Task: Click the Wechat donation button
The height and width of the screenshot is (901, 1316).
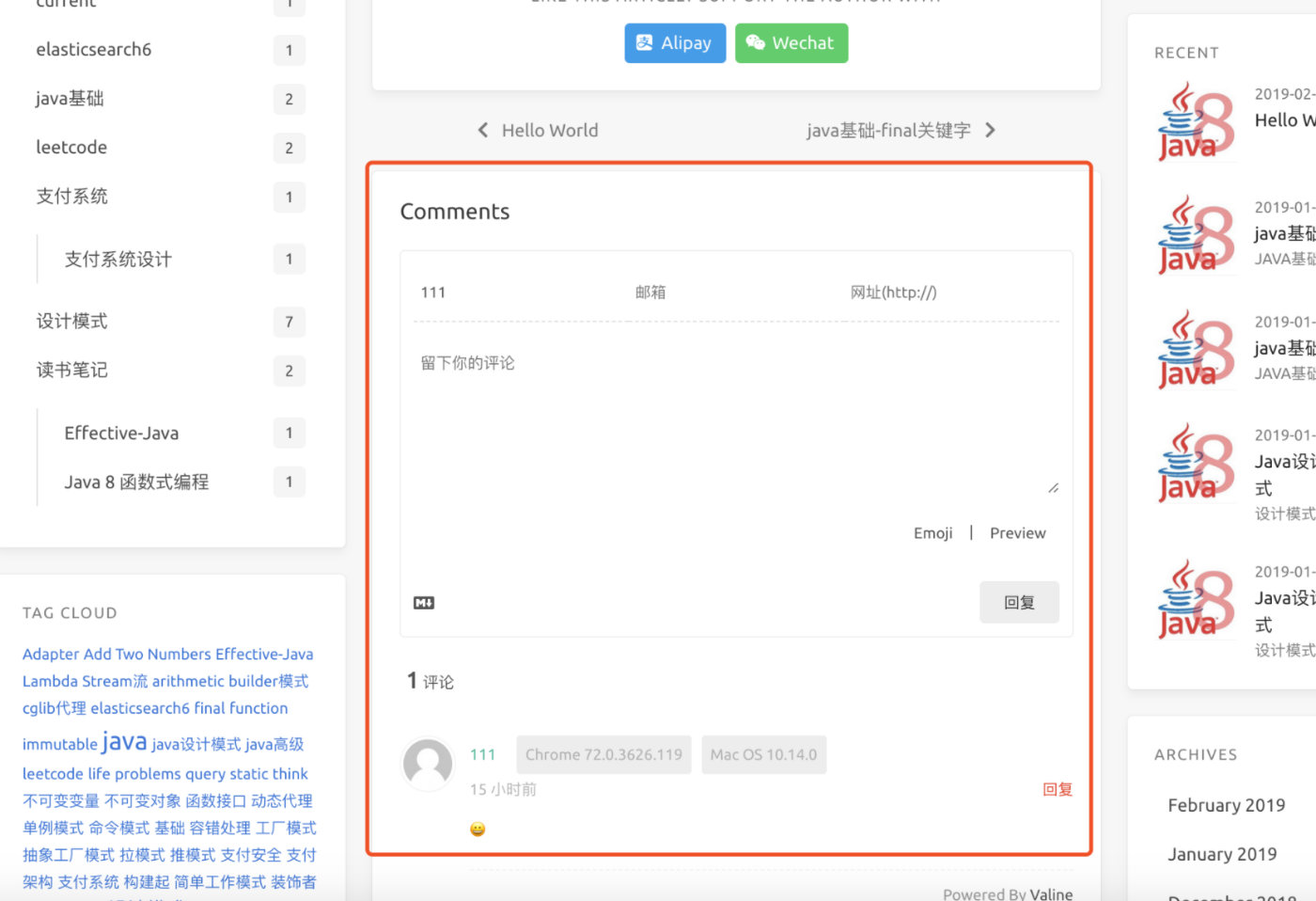Action: pyautogui.click(x=791, y=43)
